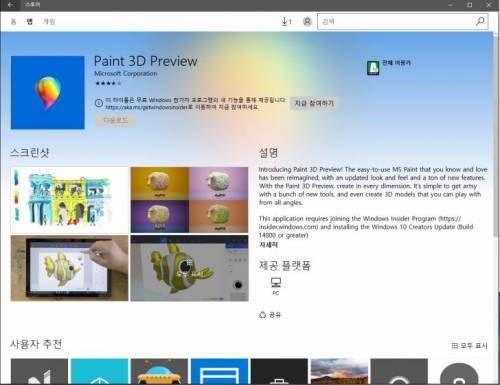Expand description with the 자세히 link
This screenshot has width=500, height=385.
point(268,245)
